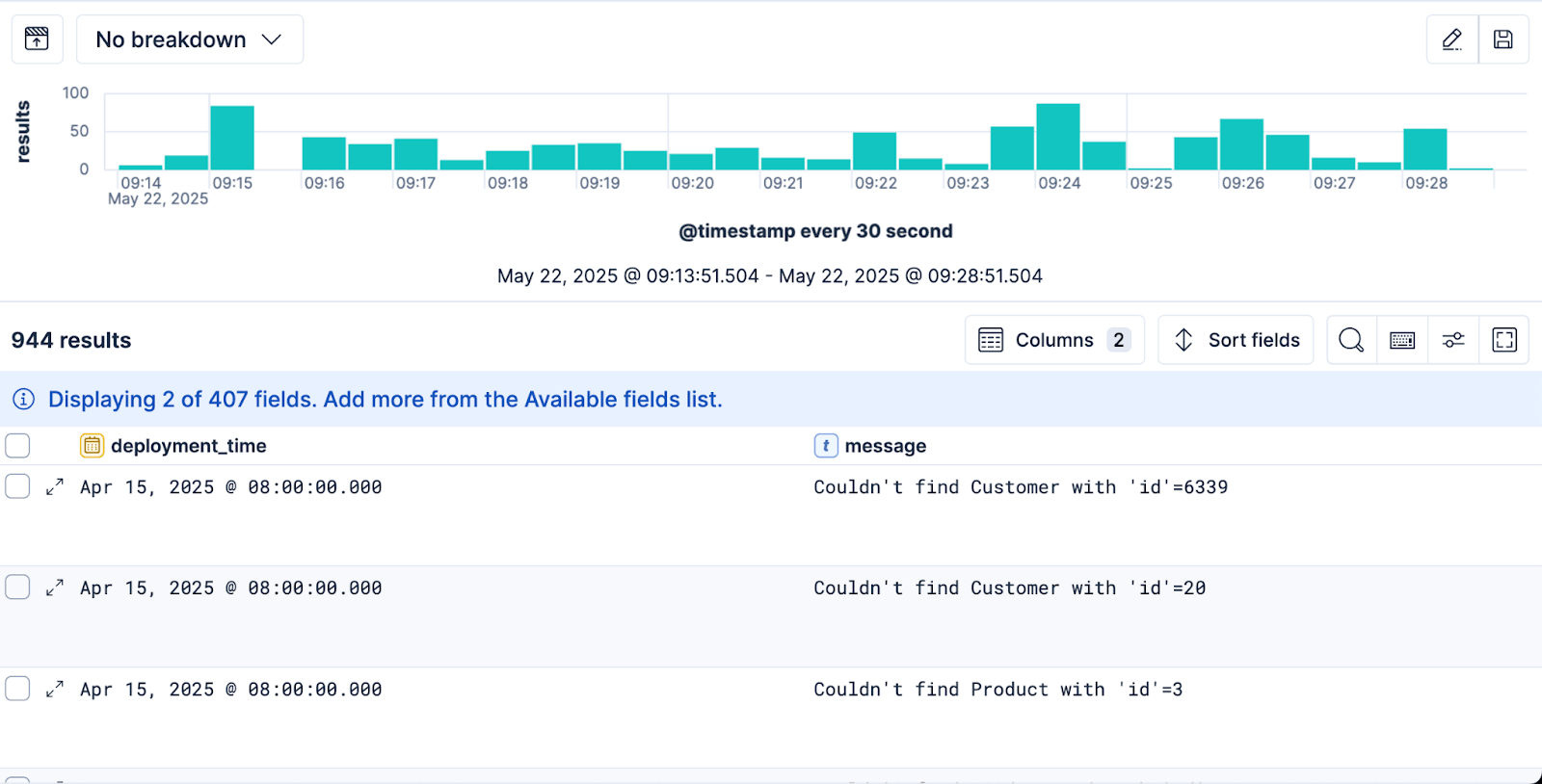
Task: Enter fullscreen mode for the table
Action: (x=1503, y=340)
